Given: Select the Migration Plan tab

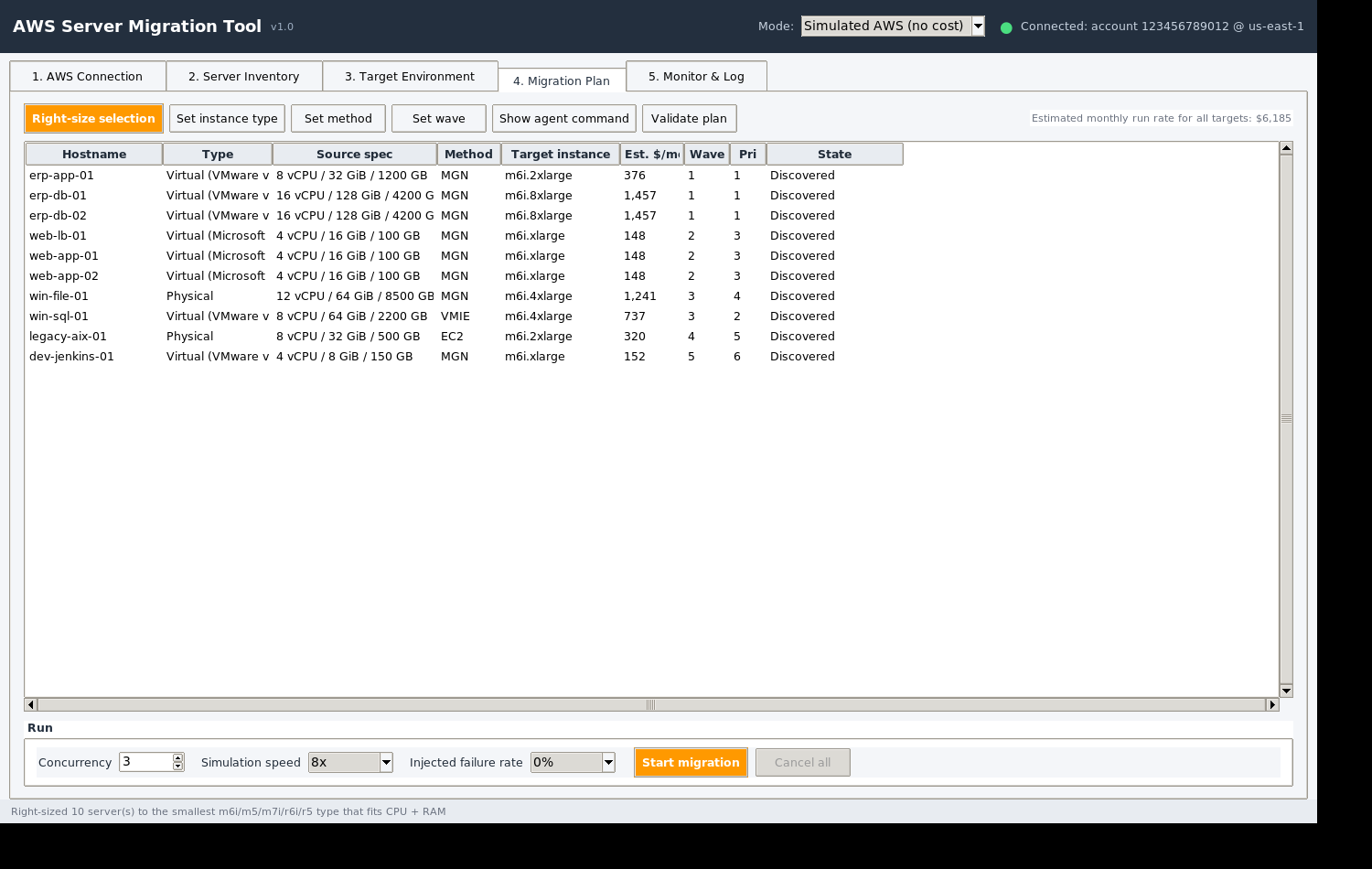Looking at the screenshot, I should click(562, 80).
